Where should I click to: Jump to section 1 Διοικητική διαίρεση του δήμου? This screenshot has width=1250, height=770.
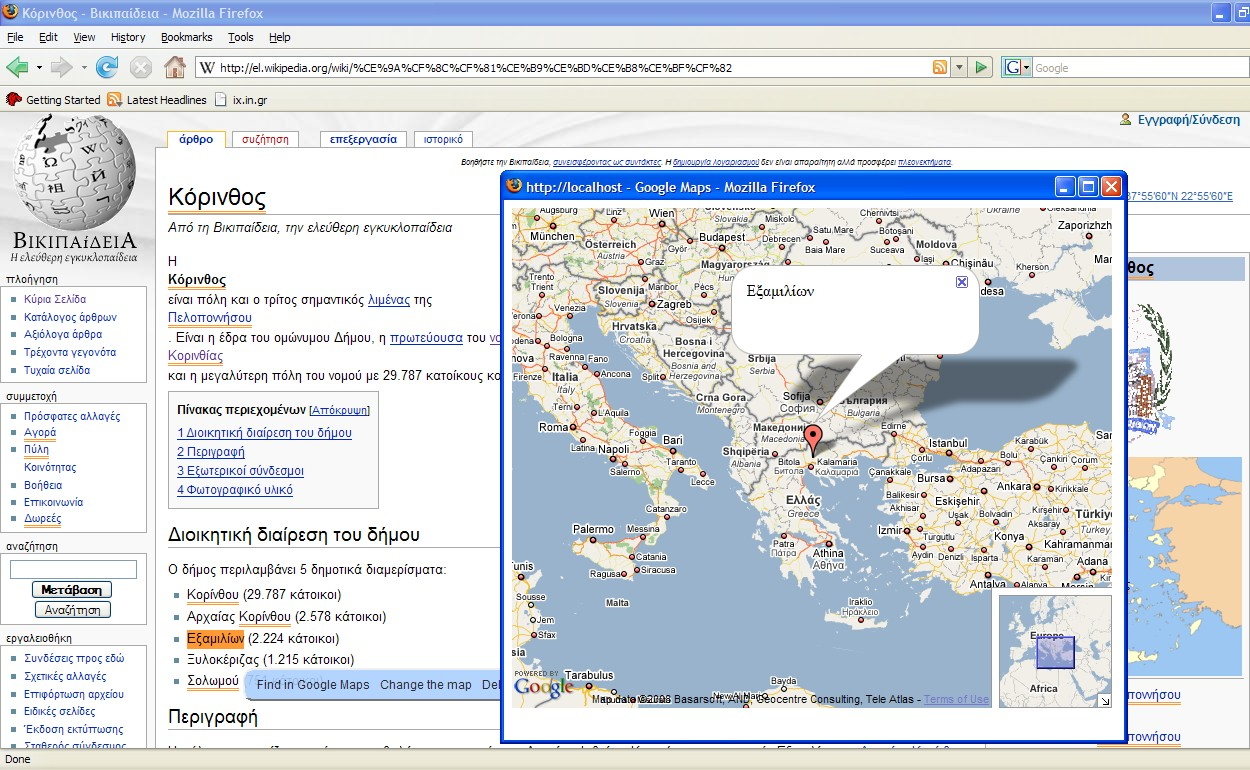[x=264, y=433]
